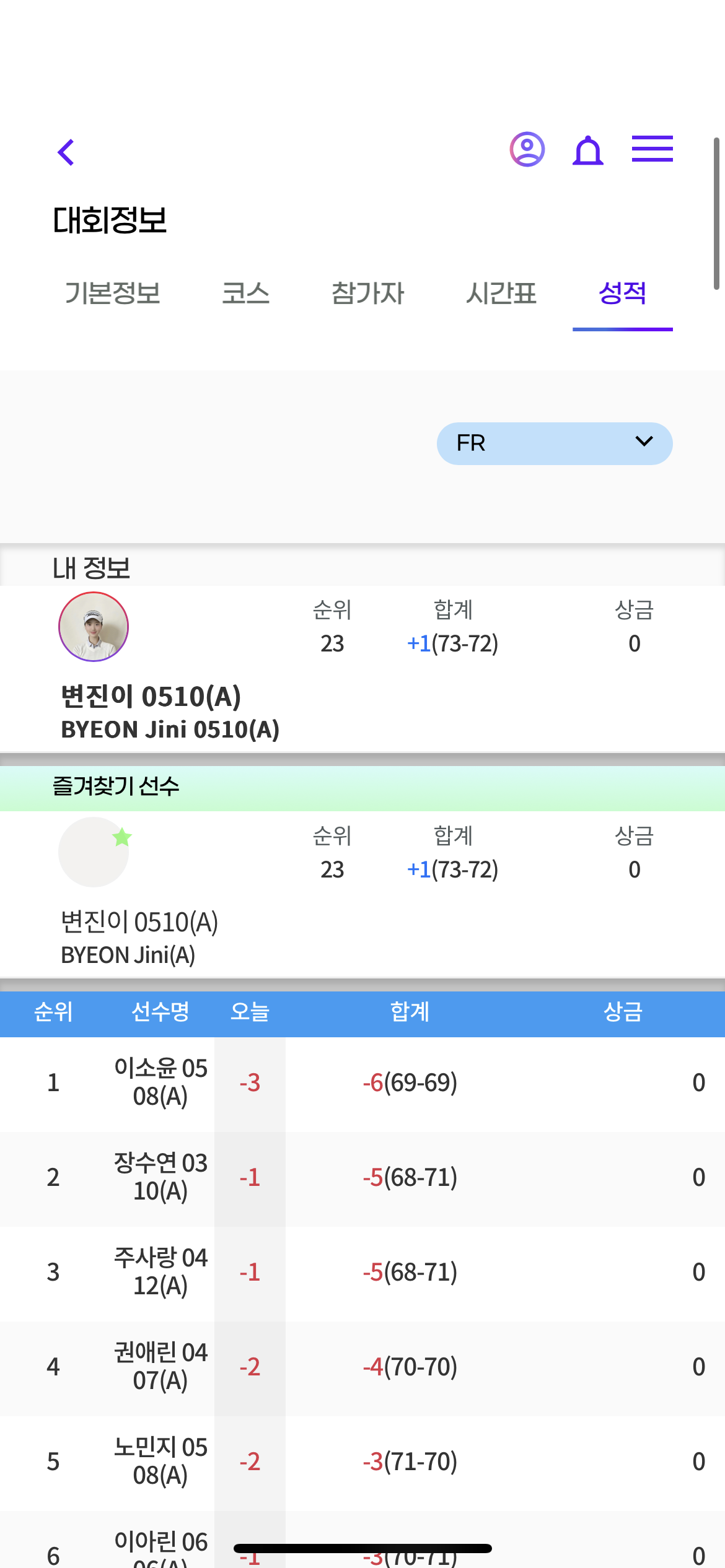This screenshot has height=1568, width=725.
Task: Open the hamburger menu
Action: click(652, 149)
